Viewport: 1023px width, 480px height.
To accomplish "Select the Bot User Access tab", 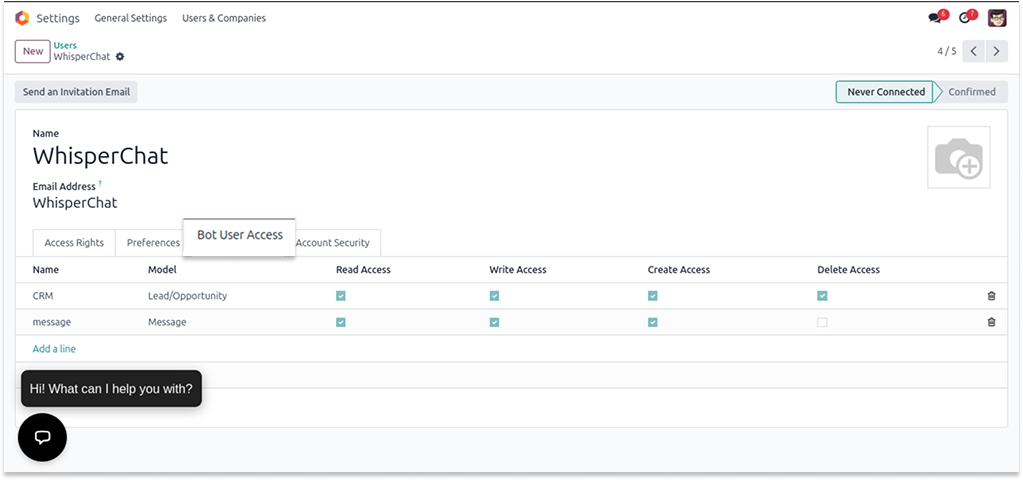I will [239, 235].
